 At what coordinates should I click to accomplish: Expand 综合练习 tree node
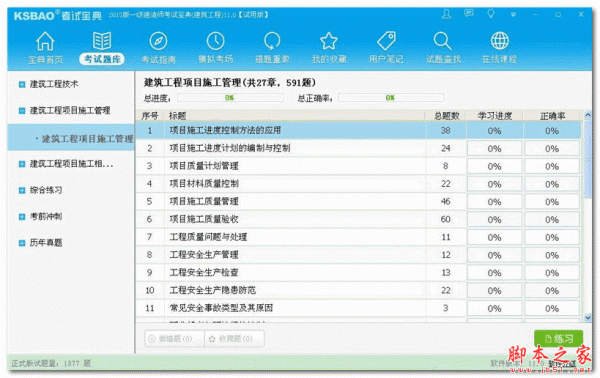pyautogui.click(x=22, y=190)
